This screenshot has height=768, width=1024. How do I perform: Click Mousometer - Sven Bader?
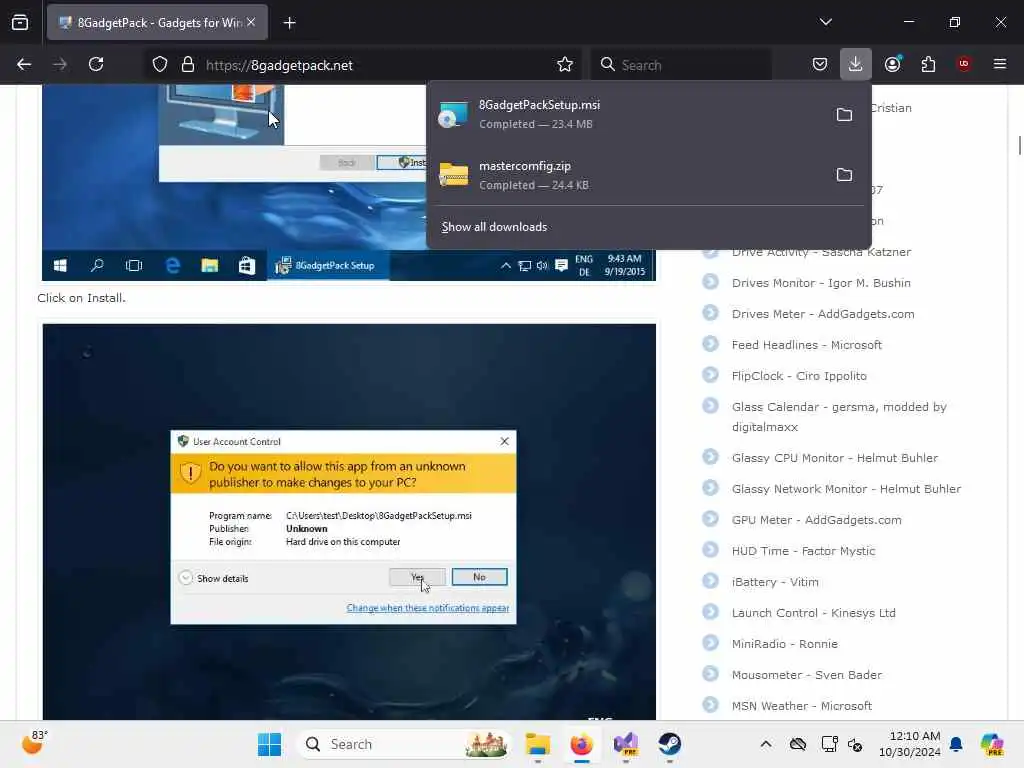[x=807, y=675]
